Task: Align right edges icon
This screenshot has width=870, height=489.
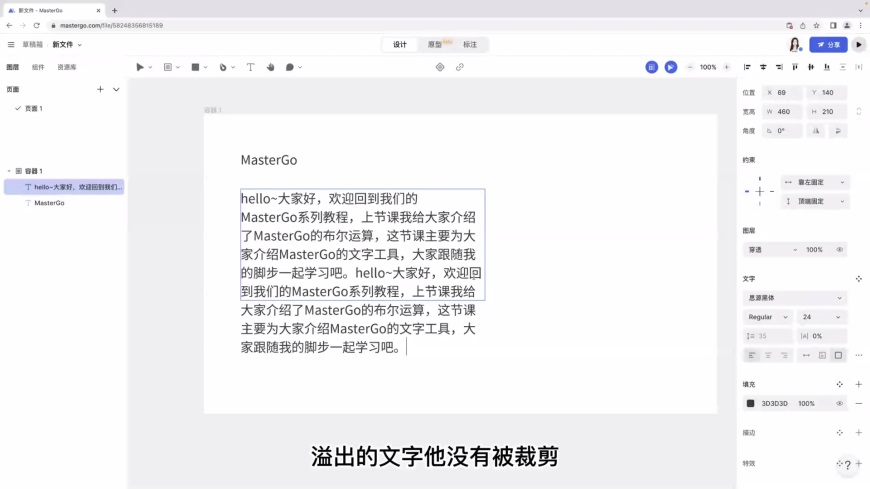Action: (779, 67)
